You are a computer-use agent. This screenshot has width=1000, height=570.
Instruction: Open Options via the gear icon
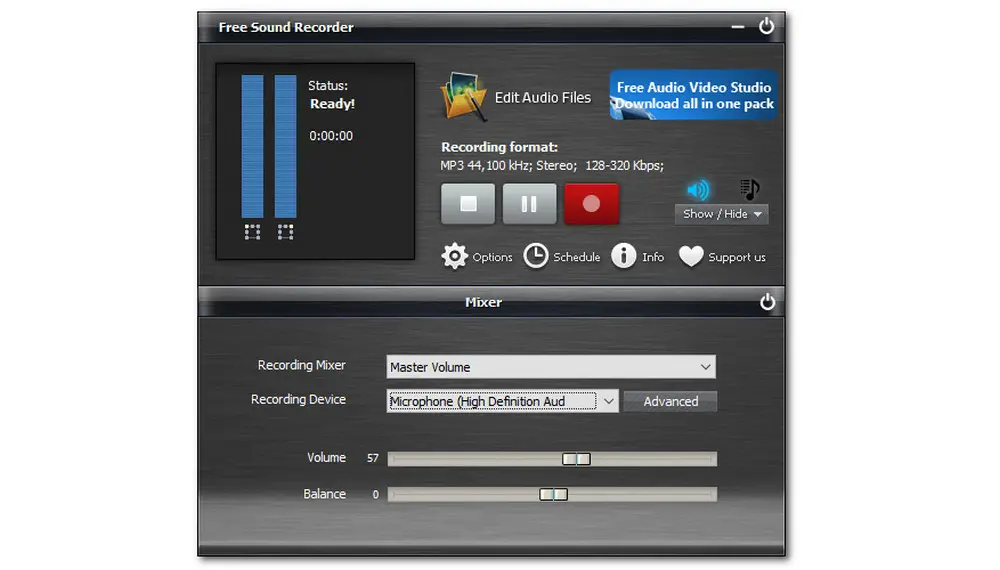click(x=455, y=256)
